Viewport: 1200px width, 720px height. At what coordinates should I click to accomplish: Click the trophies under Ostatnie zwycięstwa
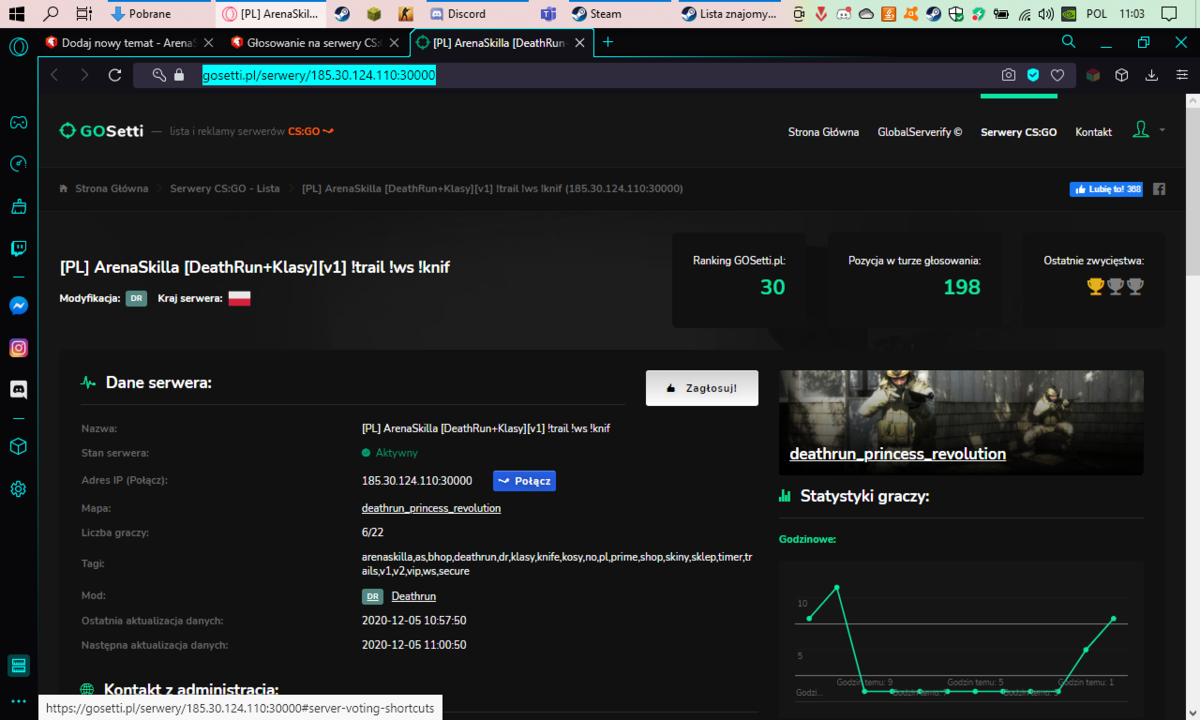pyautogui.click(x=1116, y=286)
